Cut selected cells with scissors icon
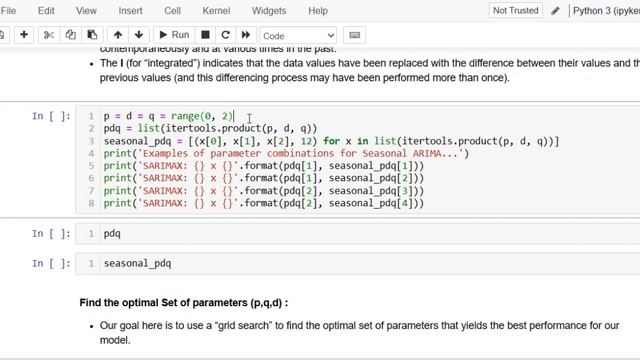Viewport: 640px width, 360px height. click(49, 35)
